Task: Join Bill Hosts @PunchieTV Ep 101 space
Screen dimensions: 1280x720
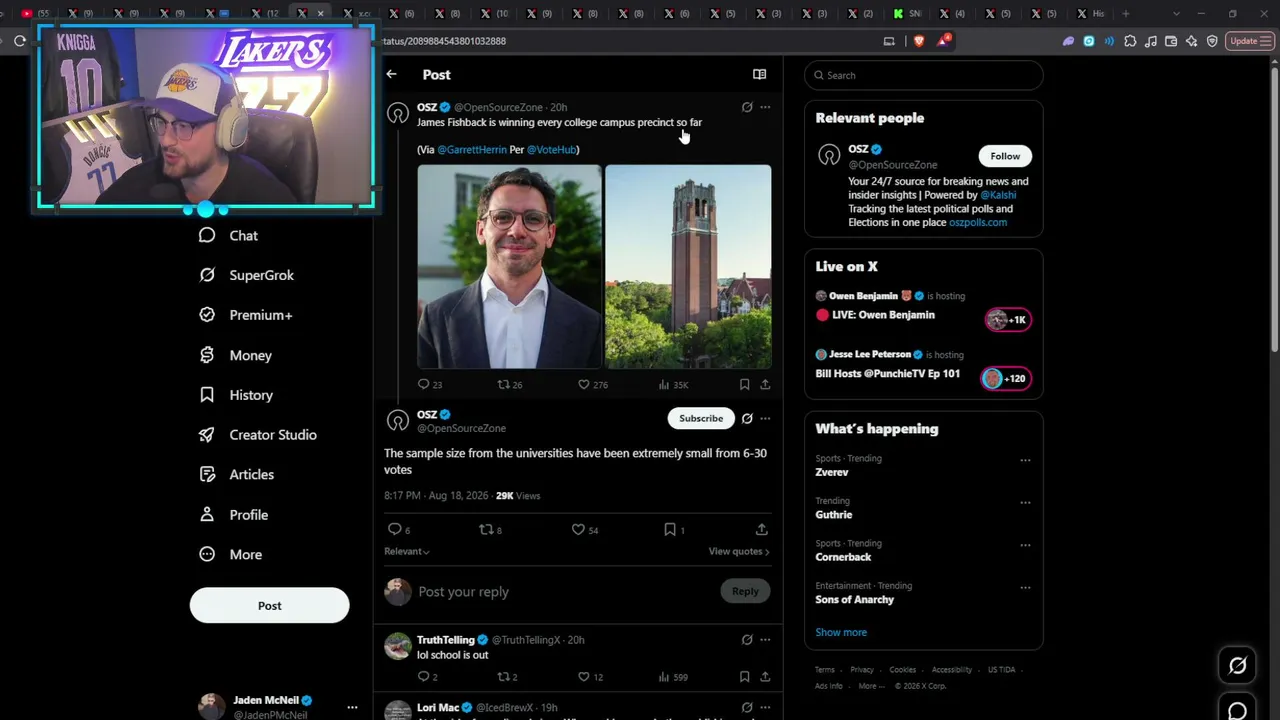Action: pyautogui.click(x=1007, y=378)
